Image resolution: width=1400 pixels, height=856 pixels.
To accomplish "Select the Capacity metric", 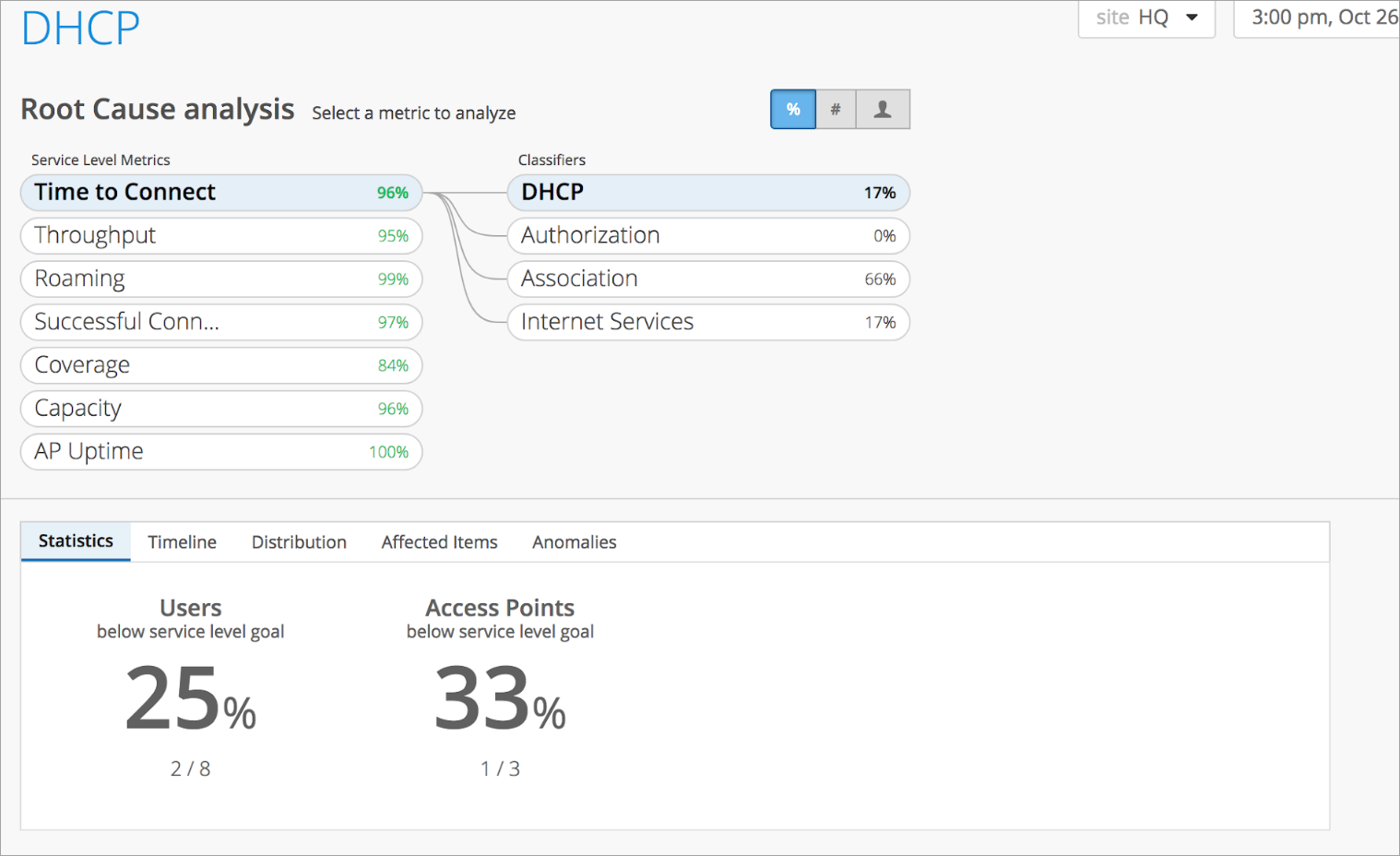I will coord(221,409).
